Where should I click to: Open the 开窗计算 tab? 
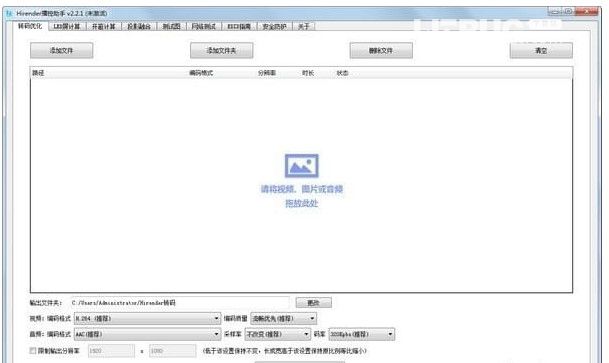pyautogui.click(x=103, y=26)
